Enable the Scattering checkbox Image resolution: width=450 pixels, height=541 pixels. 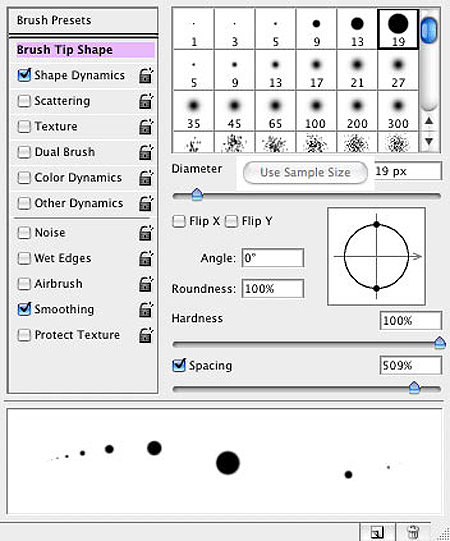tap(24, 101)
